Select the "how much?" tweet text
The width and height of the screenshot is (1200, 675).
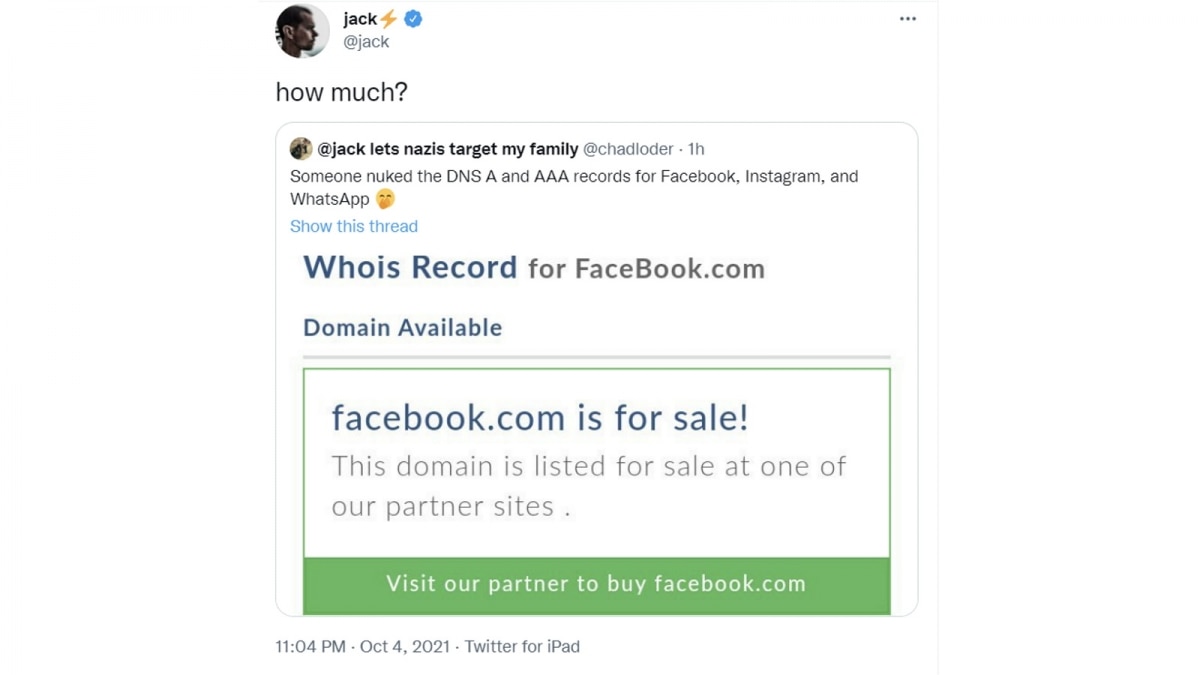342,92
